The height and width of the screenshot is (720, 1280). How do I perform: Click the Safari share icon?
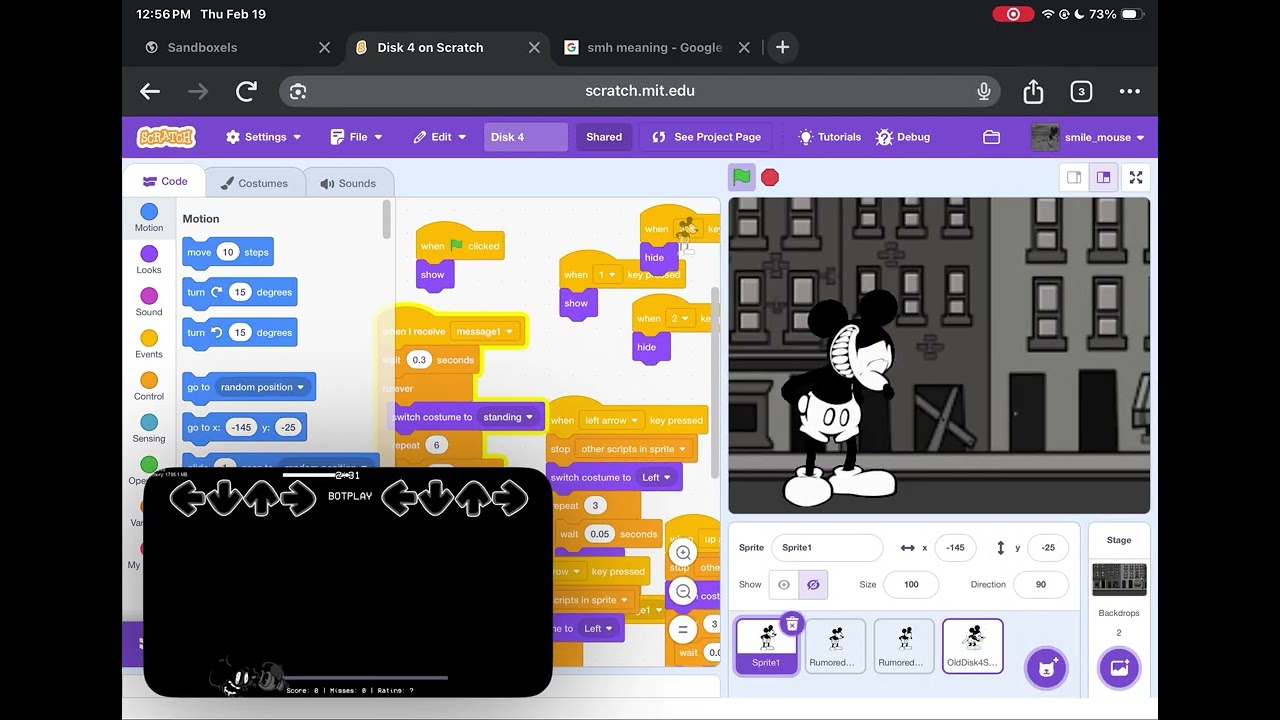(x=1033, y=91)
